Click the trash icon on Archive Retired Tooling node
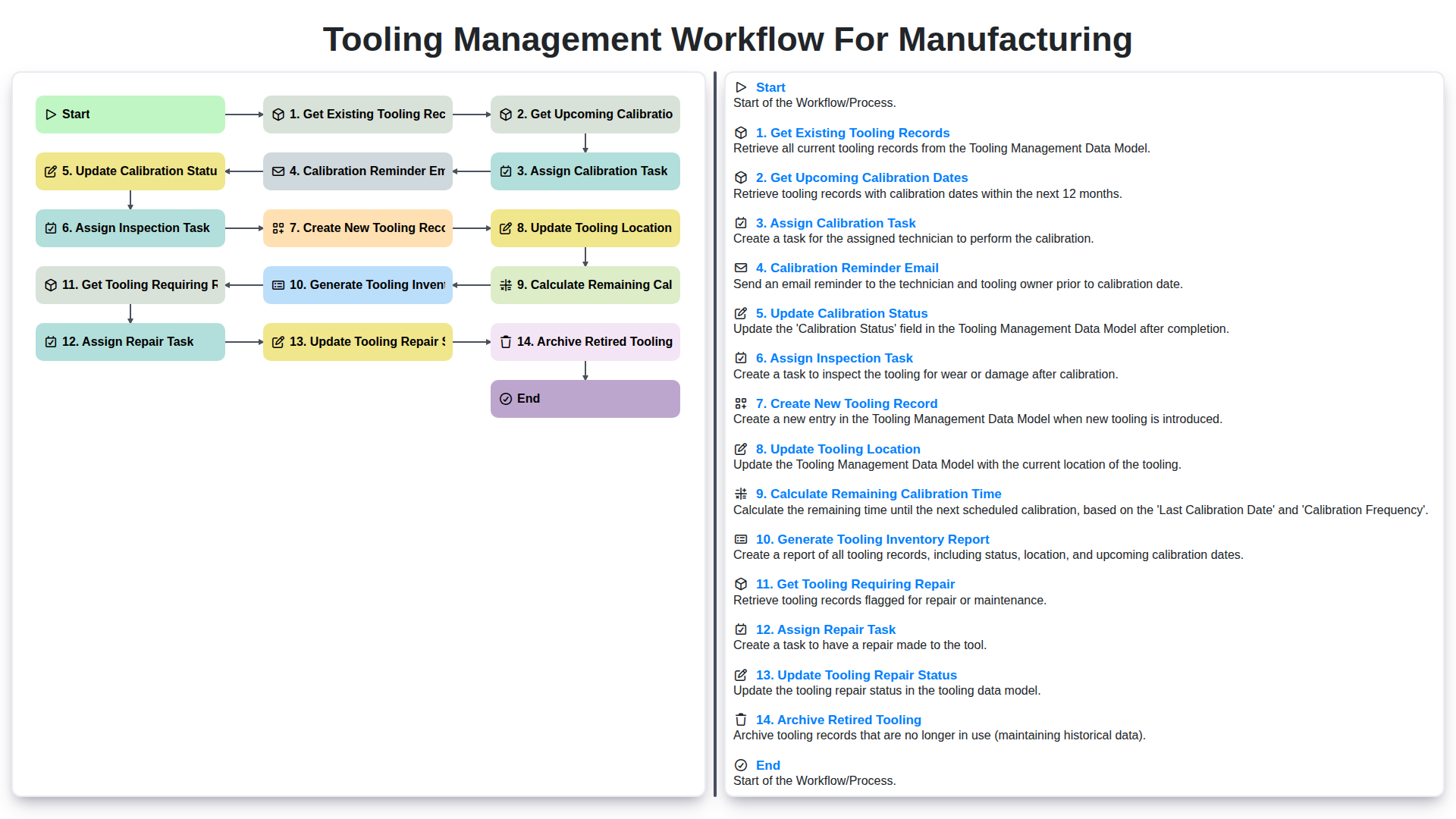 [505, 341]
